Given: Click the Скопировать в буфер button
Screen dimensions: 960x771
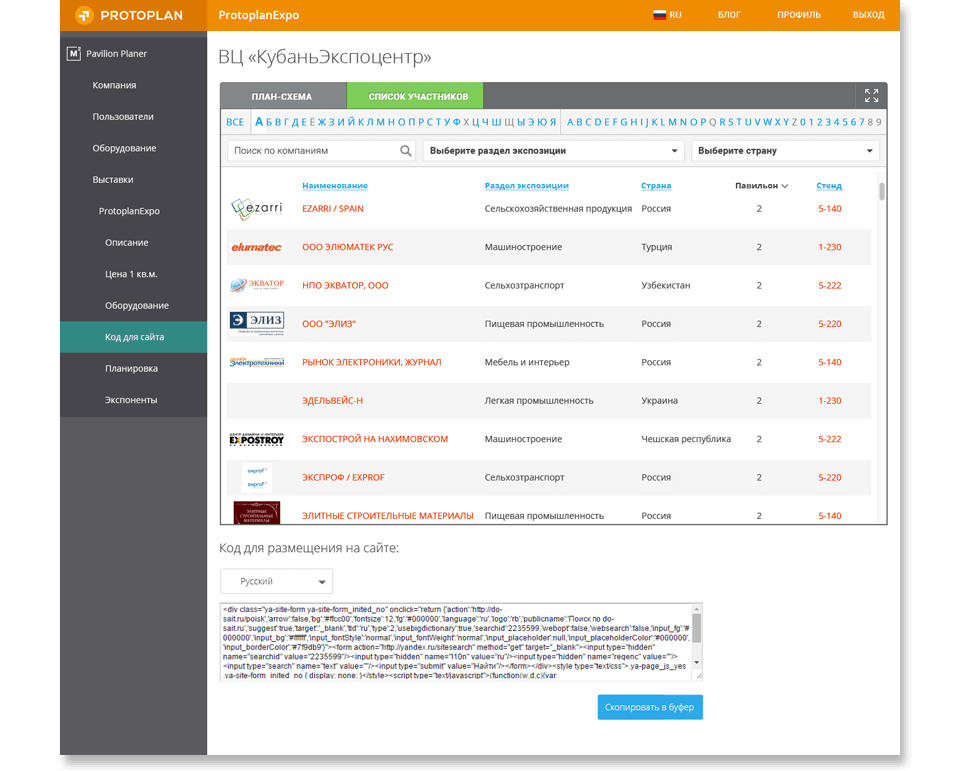Looking at the screenshot, I should (650, 707).
